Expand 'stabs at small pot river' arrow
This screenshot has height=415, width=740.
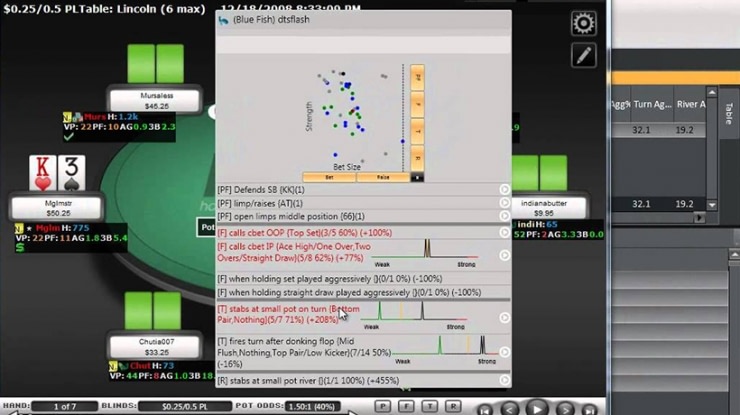505,380
